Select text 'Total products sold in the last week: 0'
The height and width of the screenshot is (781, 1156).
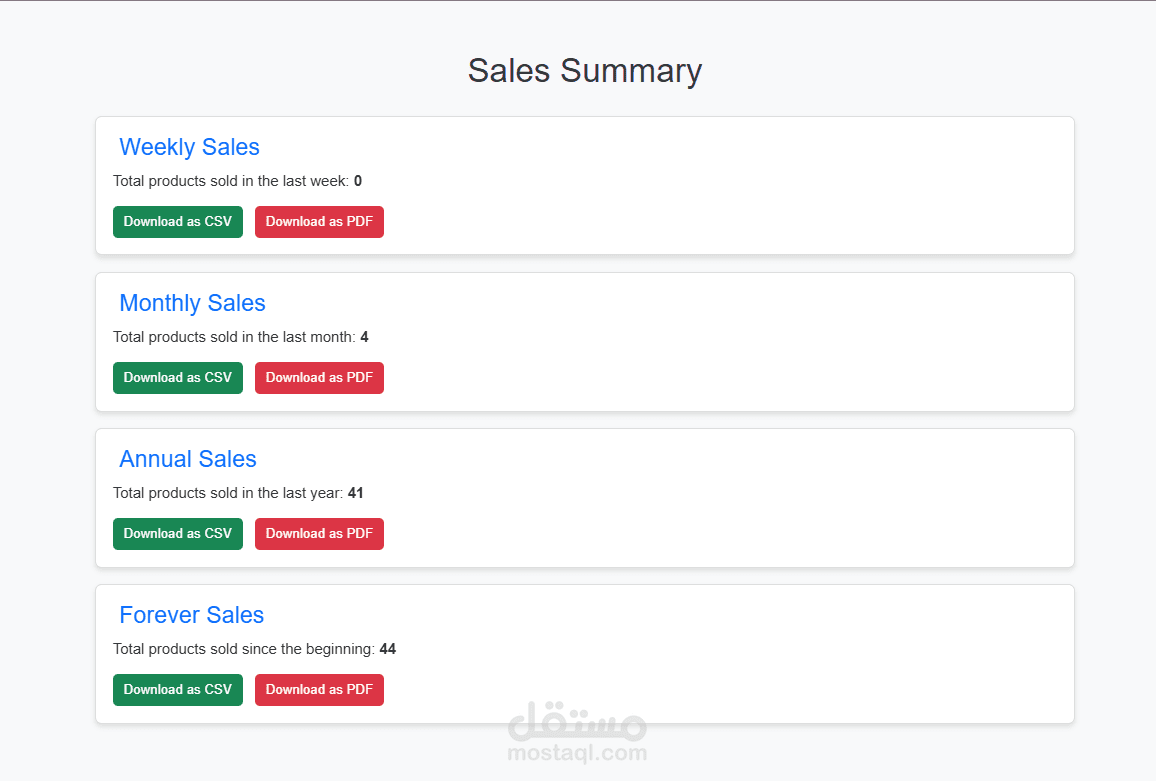tap(237, 181)
